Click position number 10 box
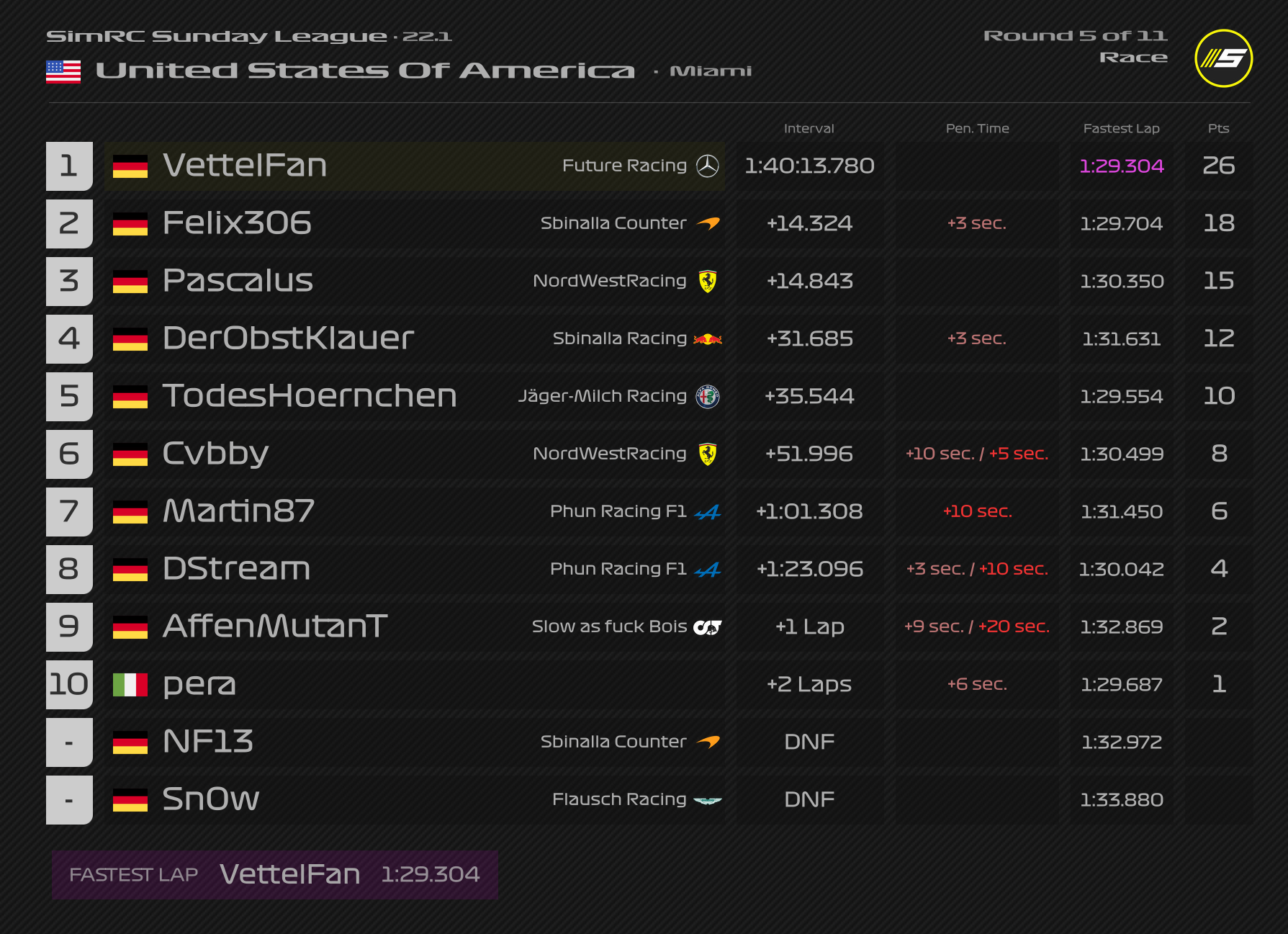The width and height of the screenshot is (1288, 934). (69, 684)
